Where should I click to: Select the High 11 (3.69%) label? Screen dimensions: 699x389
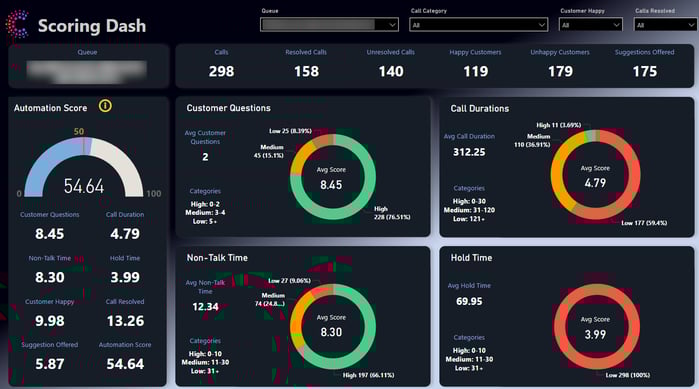559,125
